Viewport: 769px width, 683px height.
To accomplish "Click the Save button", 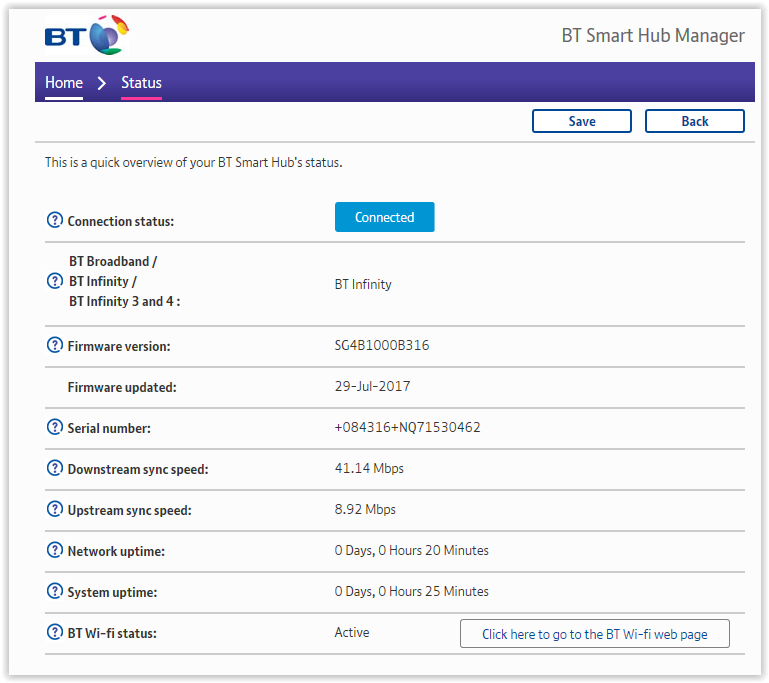I will (582, 121).
